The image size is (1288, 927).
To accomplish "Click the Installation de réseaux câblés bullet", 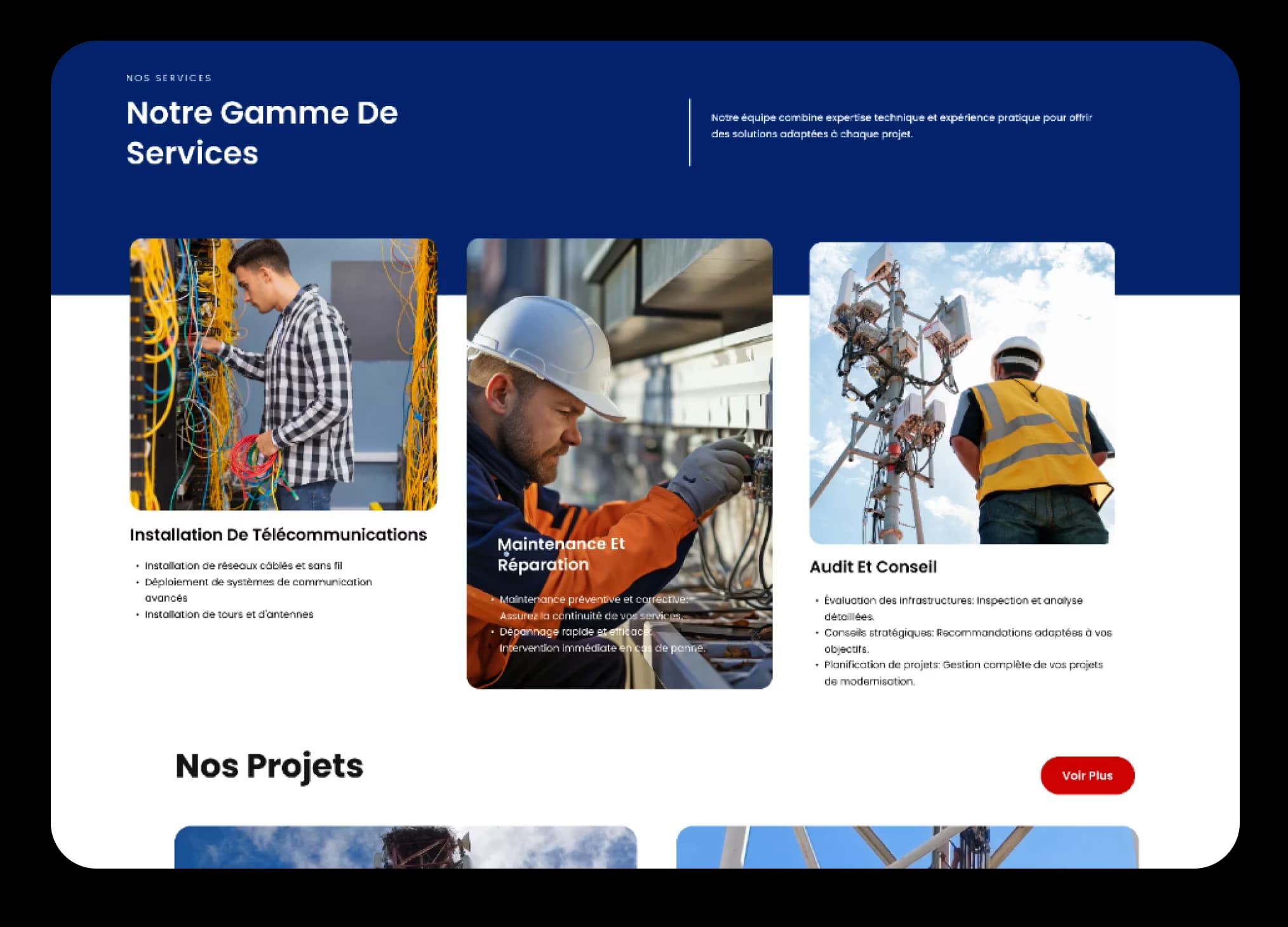I will pos(243,566).
